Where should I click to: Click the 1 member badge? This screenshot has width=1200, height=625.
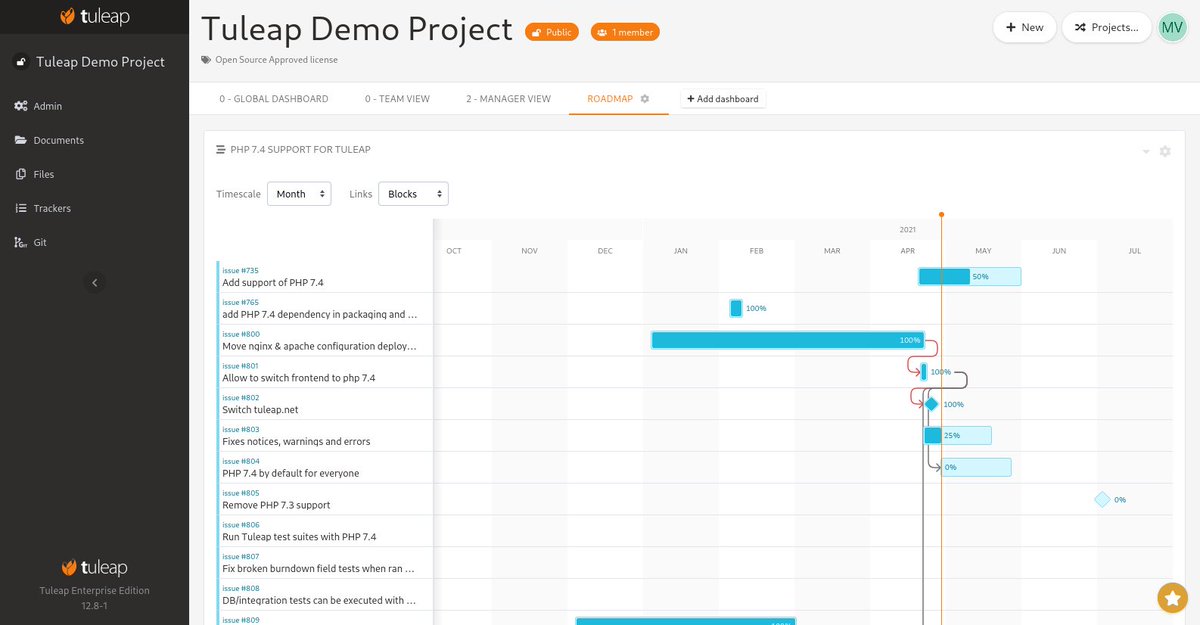[625, 32]
